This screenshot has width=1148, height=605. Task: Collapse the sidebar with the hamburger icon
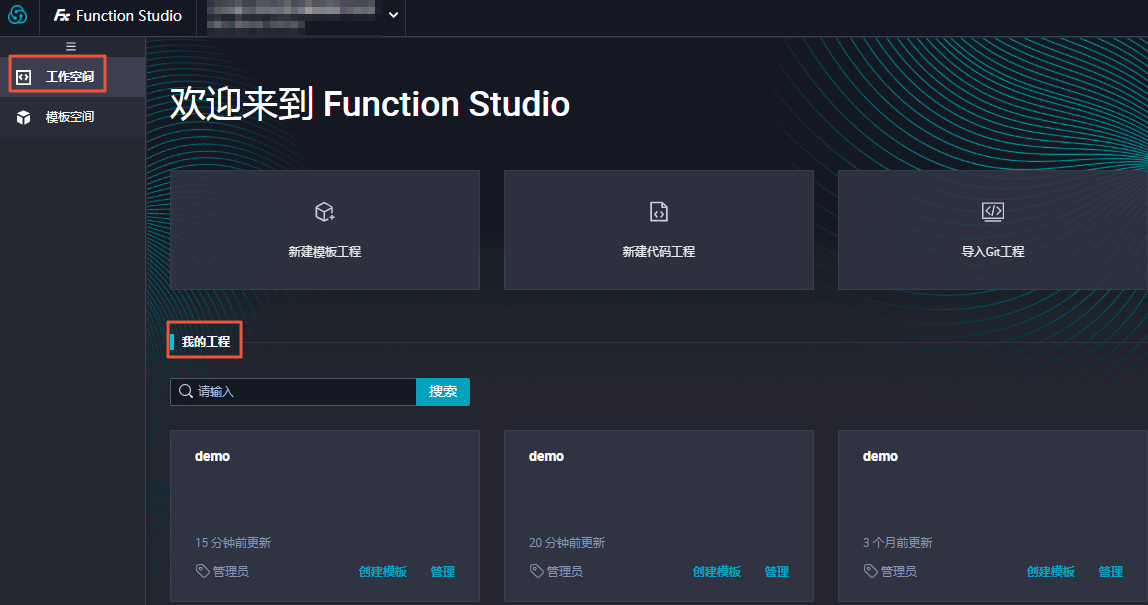(71, 46)
